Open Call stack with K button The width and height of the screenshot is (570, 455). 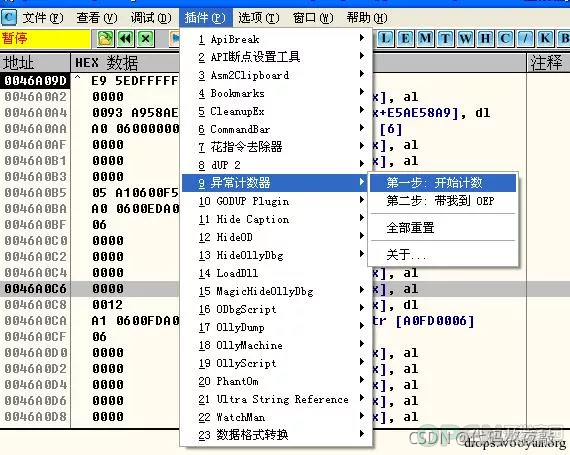pyautogui.click(x=545, y=38)
